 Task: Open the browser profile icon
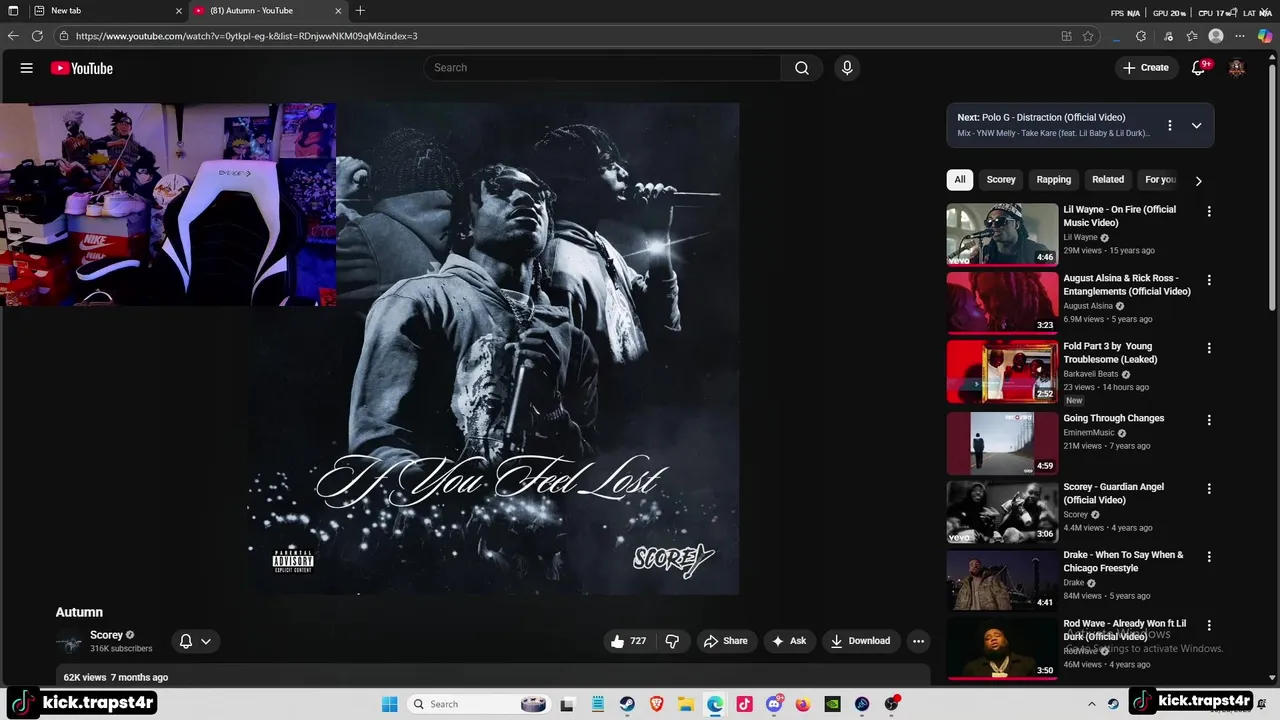click(1216, 36)
